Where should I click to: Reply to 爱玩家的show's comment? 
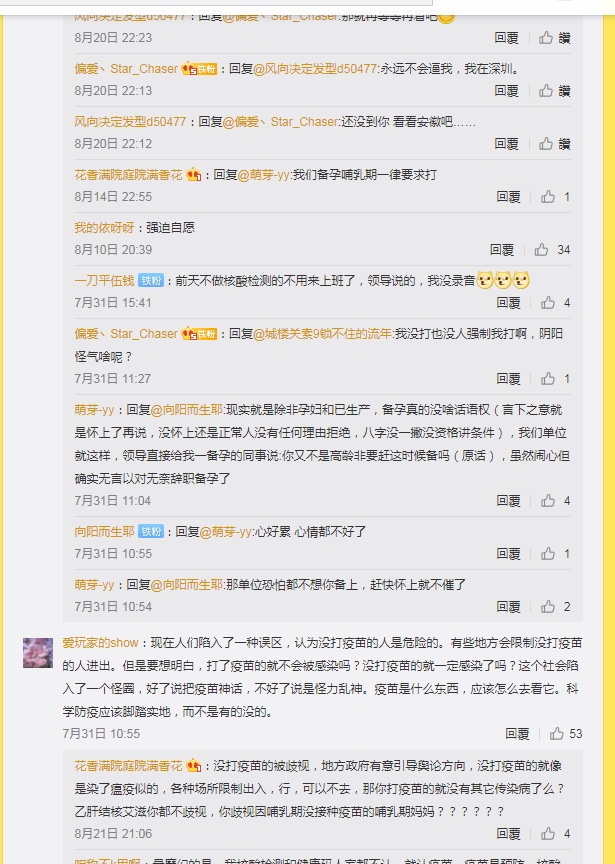pos(517,734)
